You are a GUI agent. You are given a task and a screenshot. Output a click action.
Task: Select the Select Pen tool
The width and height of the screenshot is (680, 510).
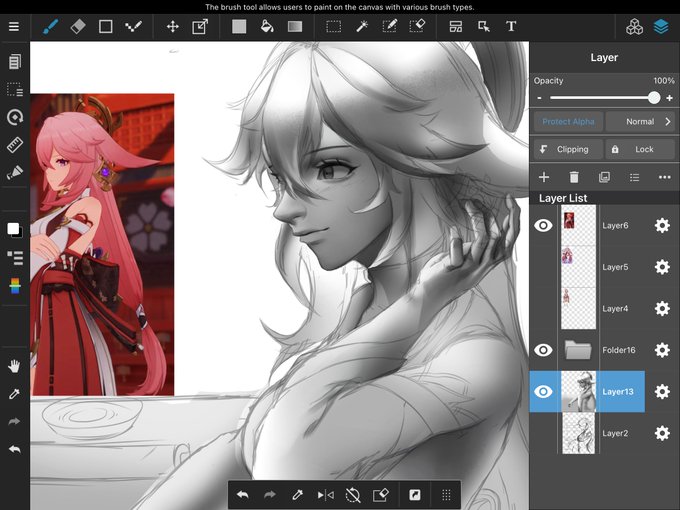[x=389, y=26]
